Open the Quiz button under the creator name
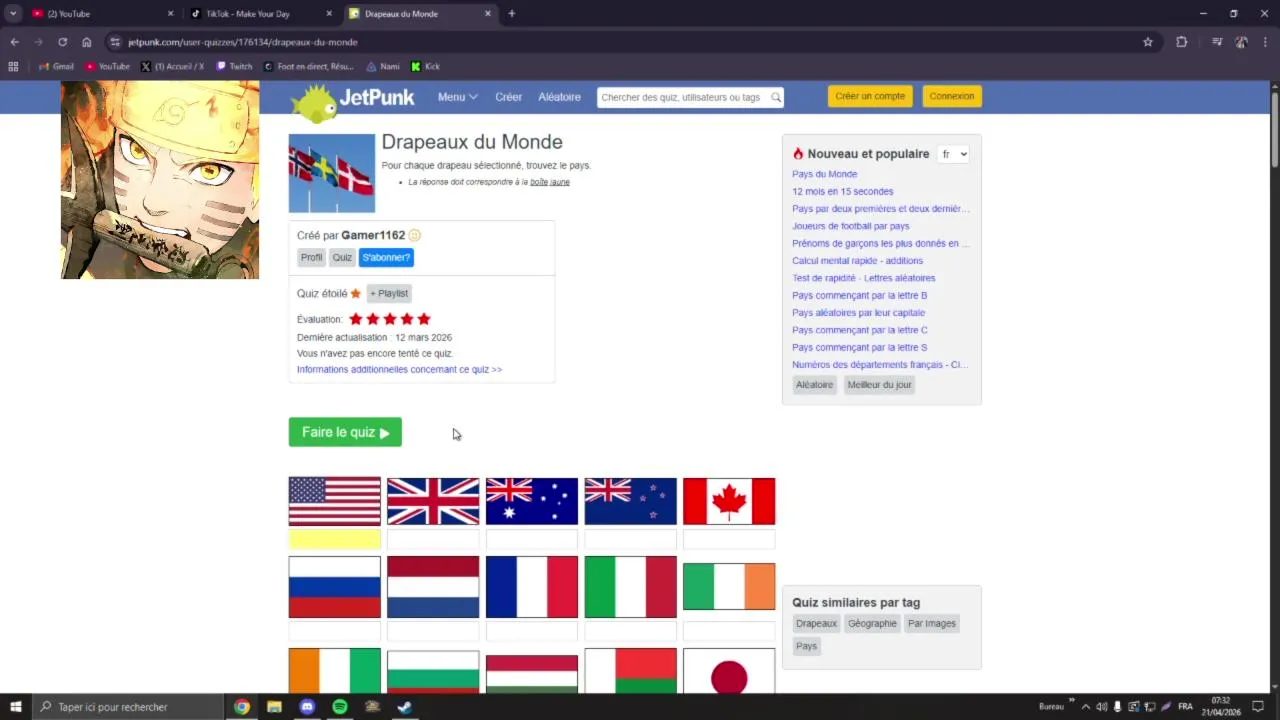The height and width of the screenshot is (720, 1280). pos(342,257)
